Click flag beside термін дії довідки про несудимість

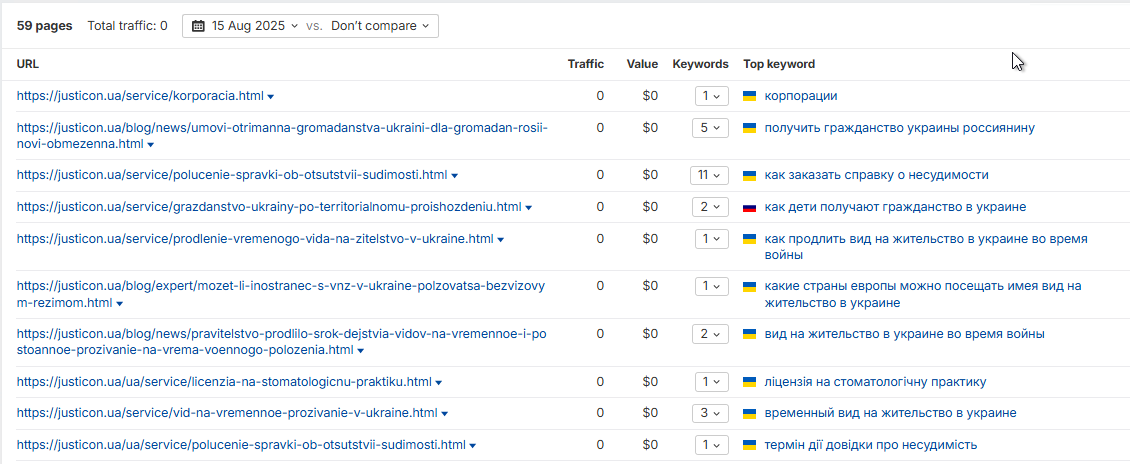click(749, 445)
